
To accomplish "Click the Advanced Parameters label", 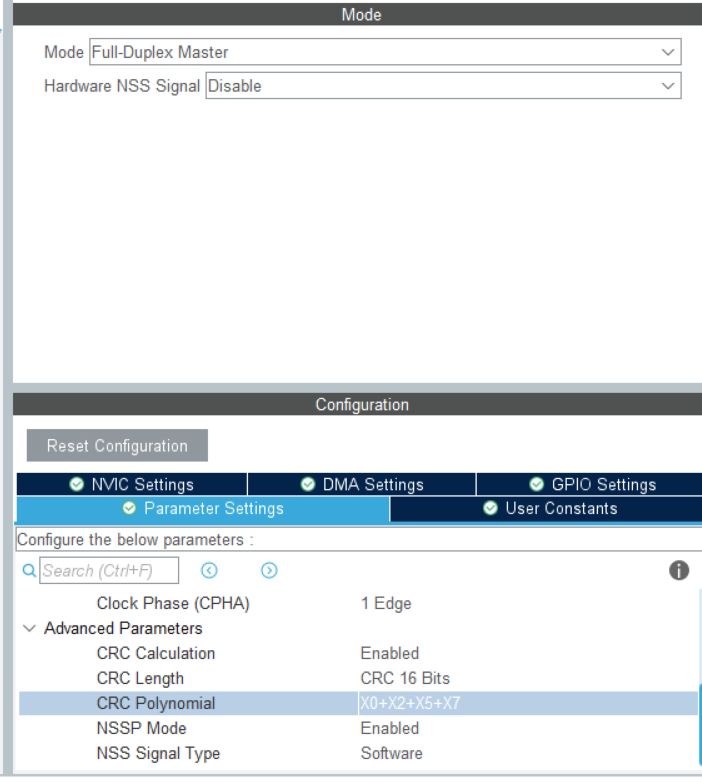I will [x=123, y=628].
